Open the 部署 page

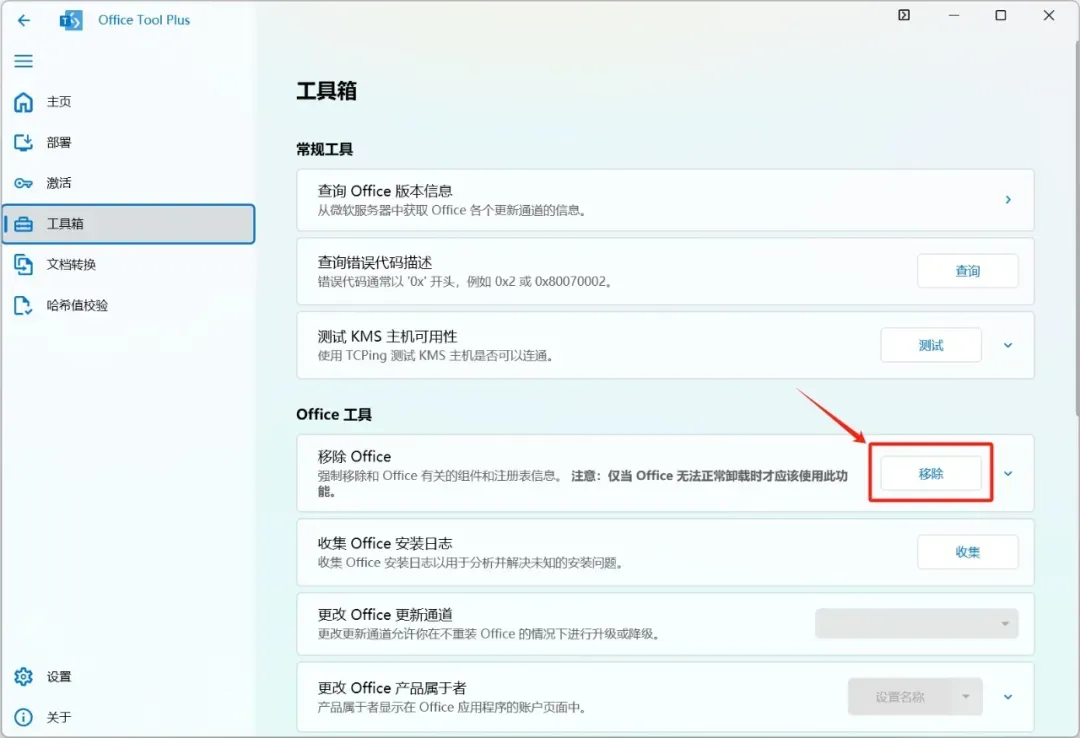[x=128, y=143]
